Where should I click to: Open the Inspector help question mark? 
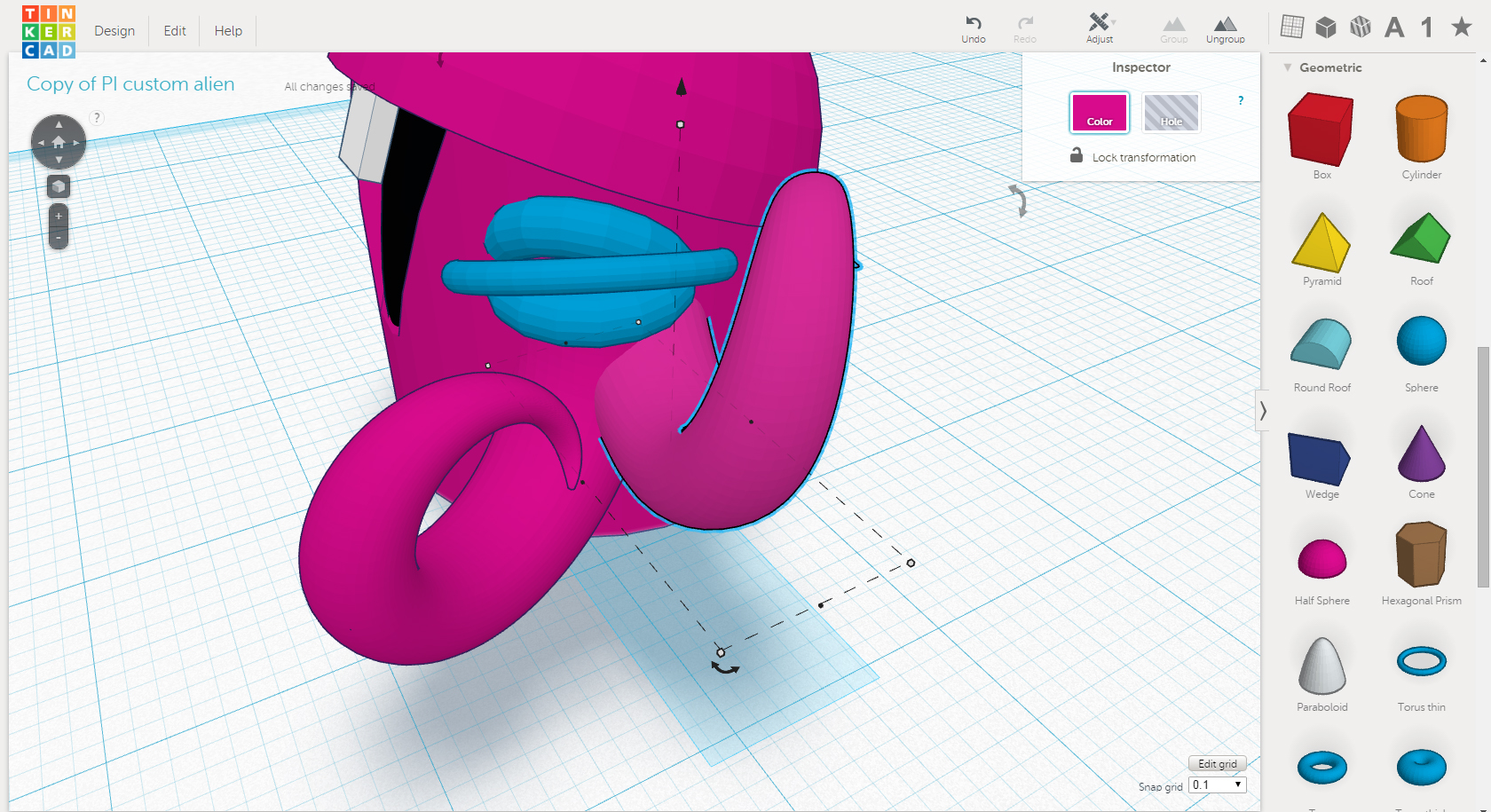pos(1241,100)
